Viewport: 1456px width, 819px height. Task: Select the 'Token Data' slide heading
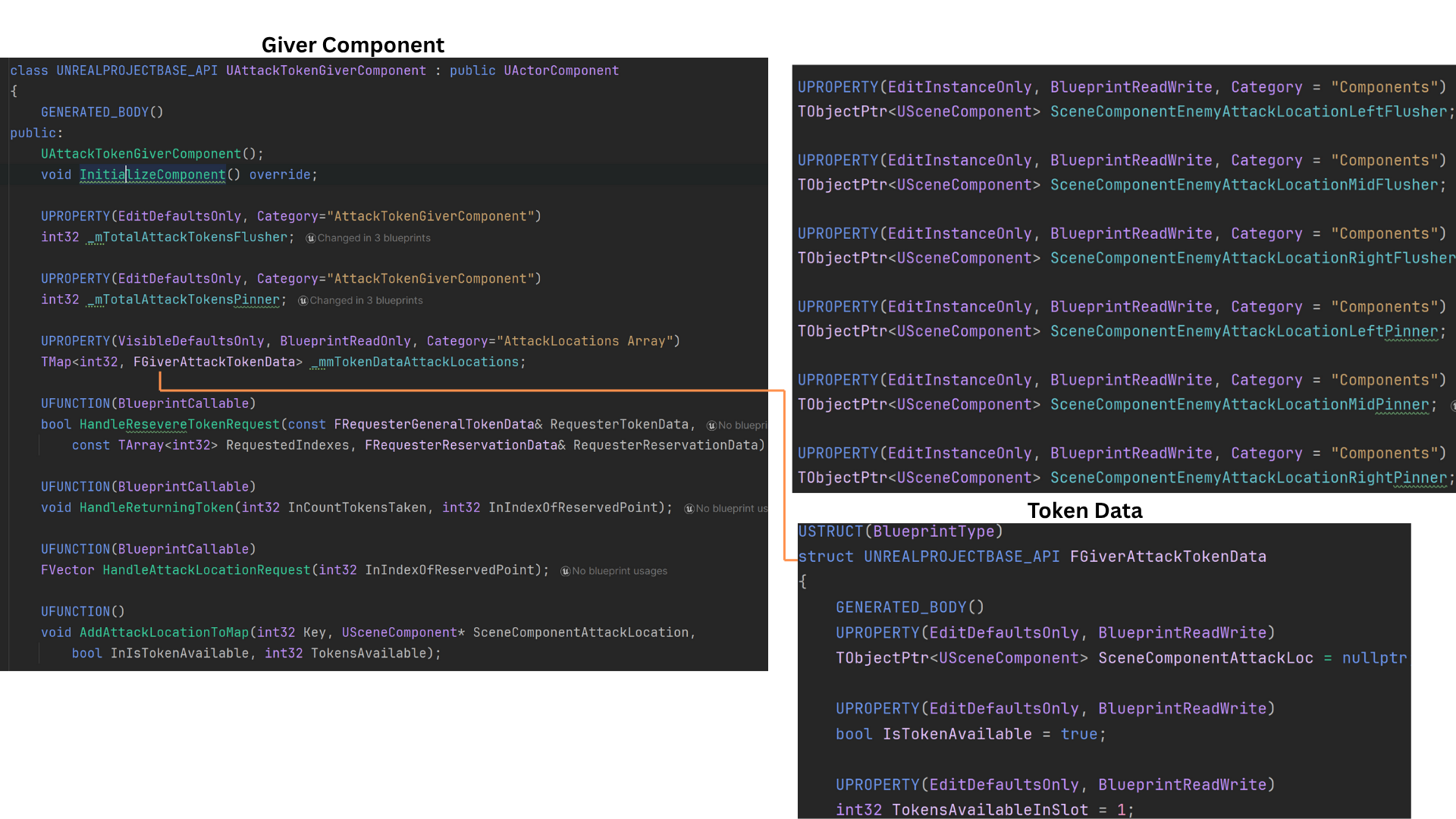tap(1084, 510)
